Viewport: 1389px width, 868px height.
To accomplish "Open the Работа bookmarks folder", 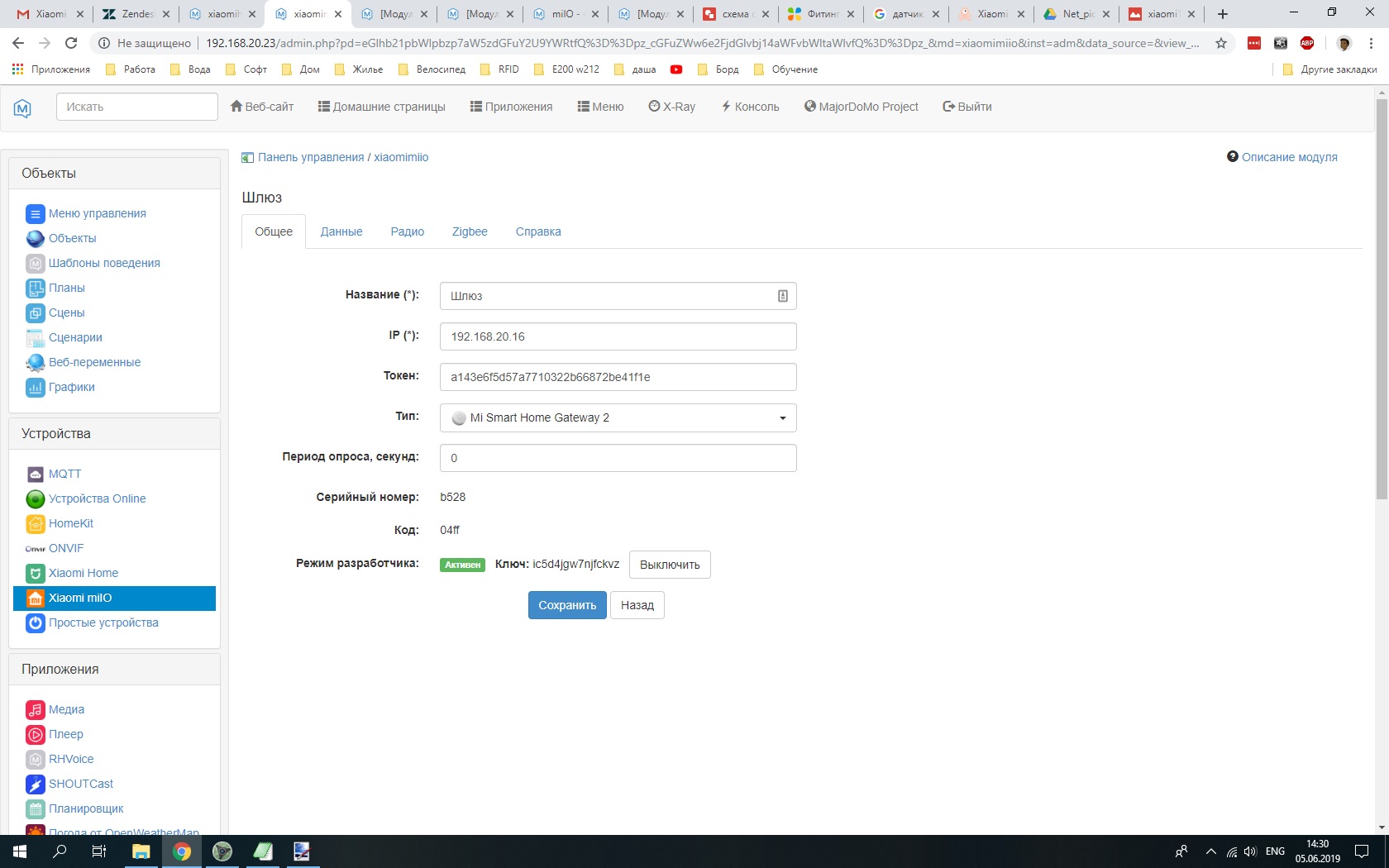I will 131,69.
